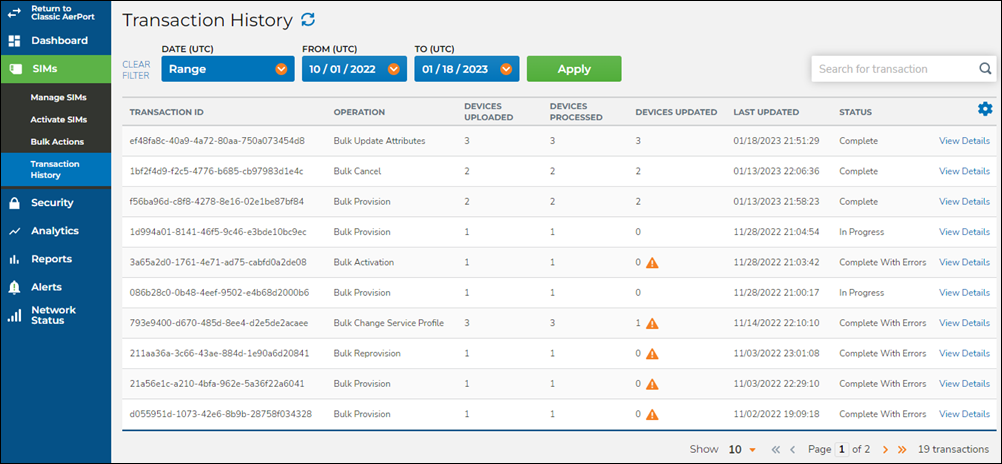Click the Transaction ID column header
The height and width of the screenshot is (464, 1002).
tap(167, 112)
